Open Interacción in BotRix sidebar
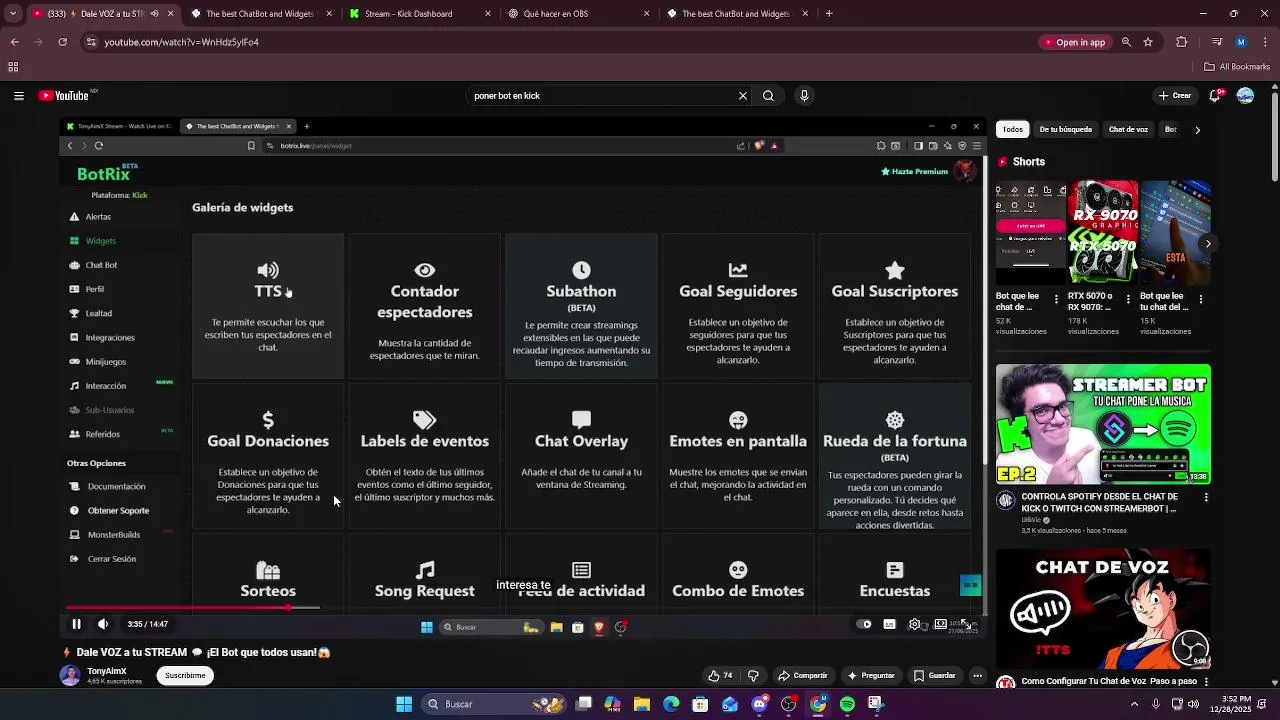 pyautogui.click(x=105, y=386)
